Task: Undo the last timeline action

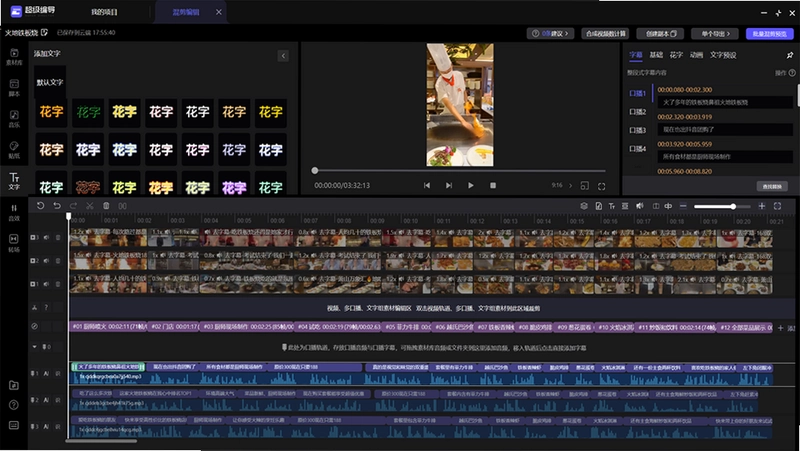Action: 57,206
